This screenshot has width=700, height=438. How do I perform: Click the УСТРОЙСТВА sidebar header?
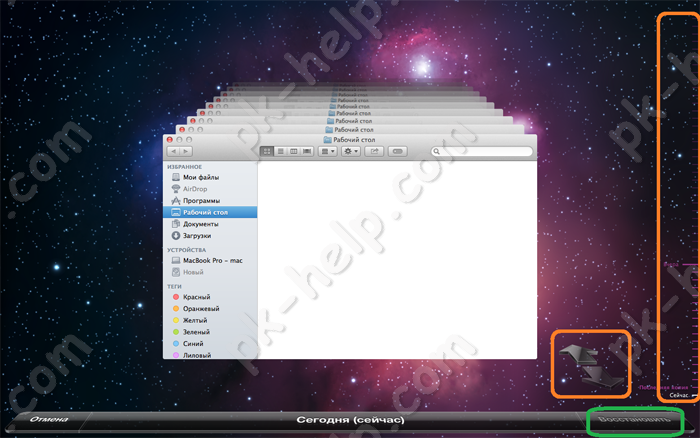point(187,250)
